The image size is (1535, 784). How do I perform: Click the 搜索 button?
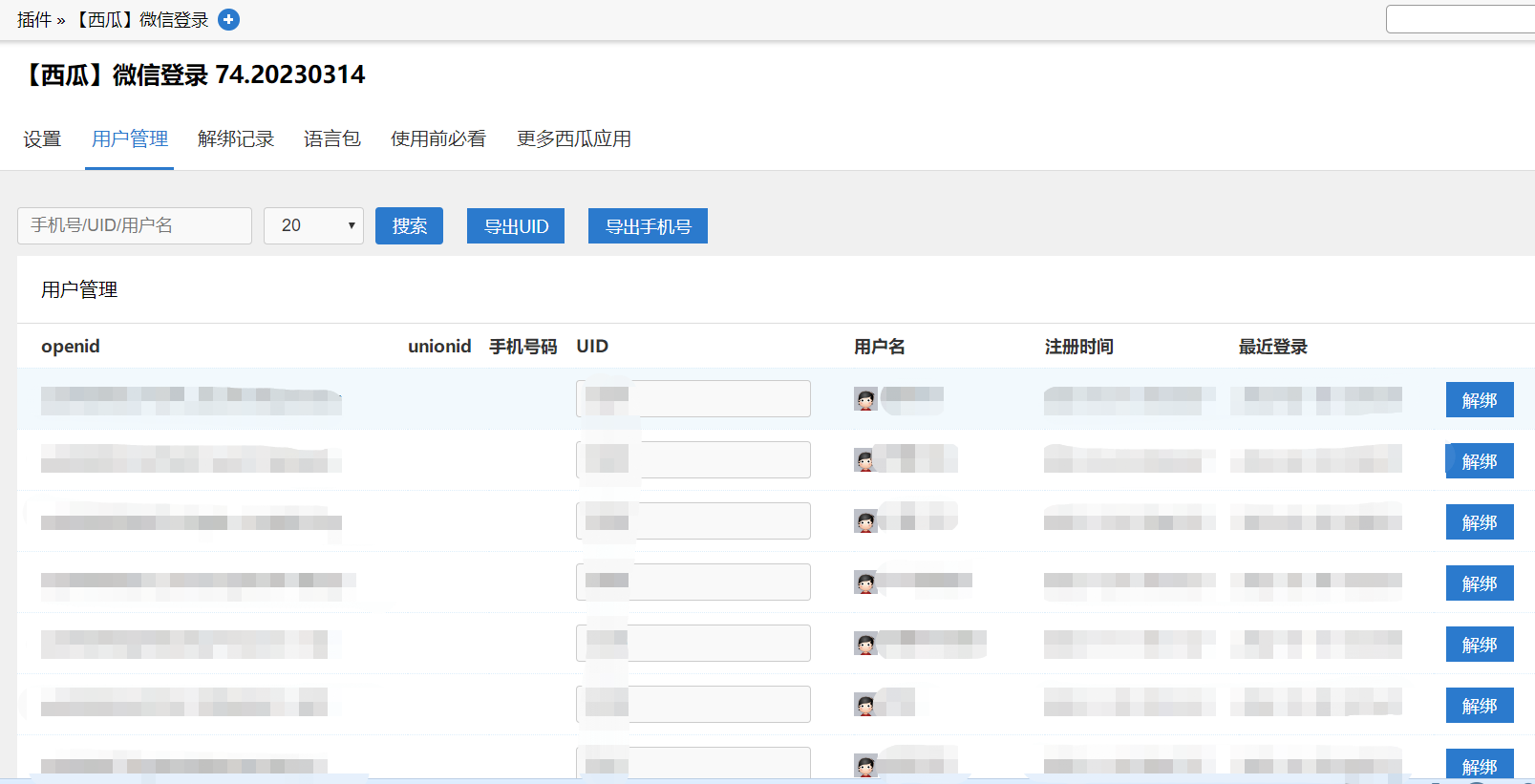point(409,225)
